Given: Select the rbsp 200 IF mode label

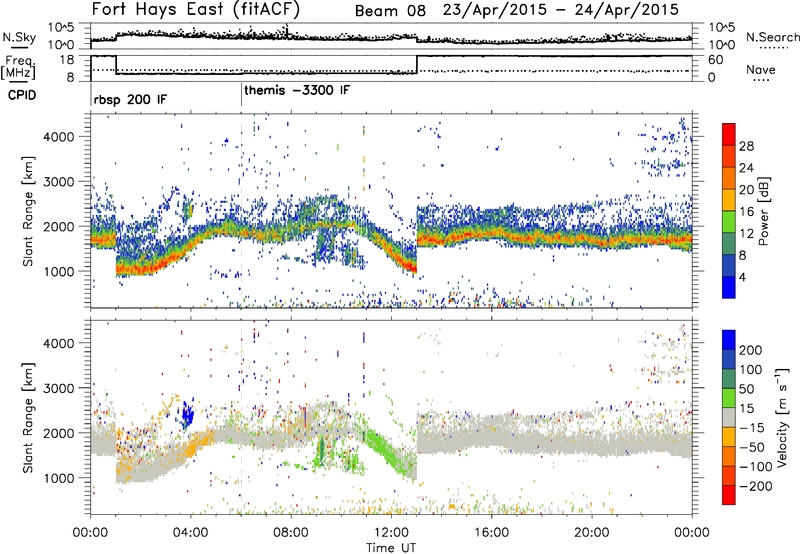Looking at the screenshot, I should coord(130,99).
